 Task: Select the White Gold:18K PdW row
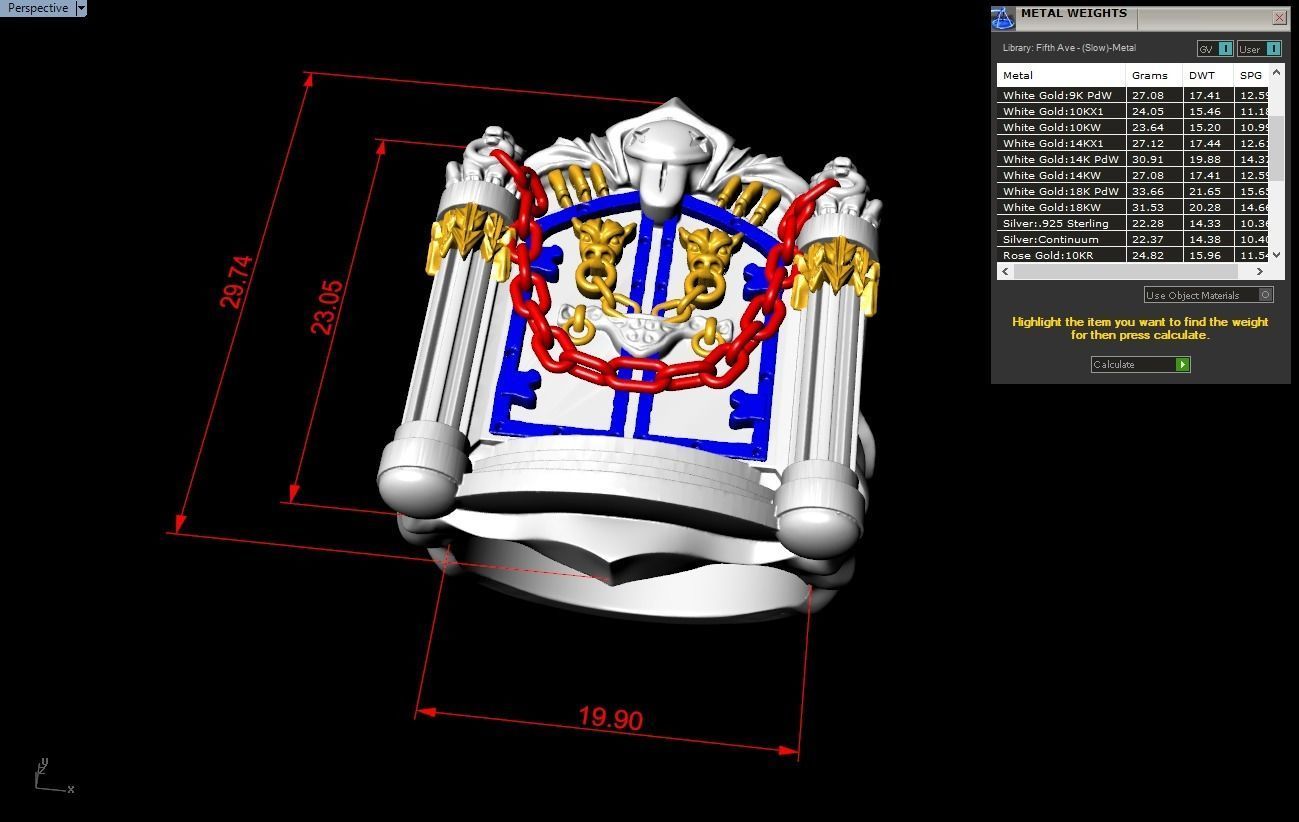[1133, 191]
